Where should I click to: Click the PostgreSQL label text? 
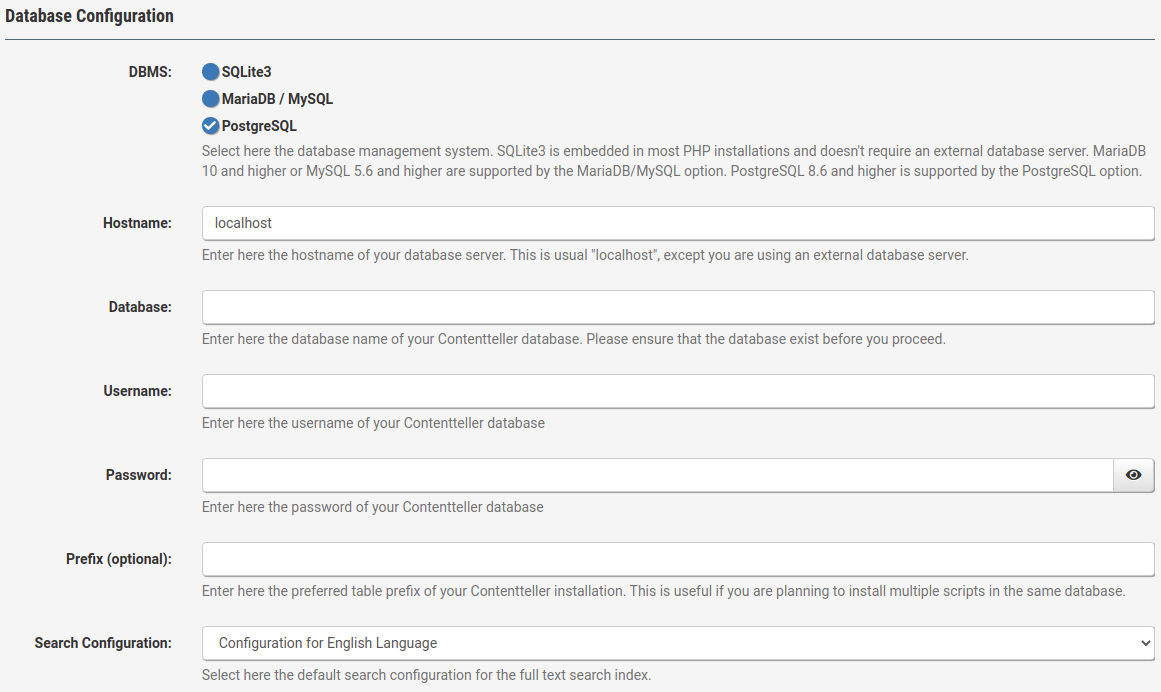tap(259, 126)
